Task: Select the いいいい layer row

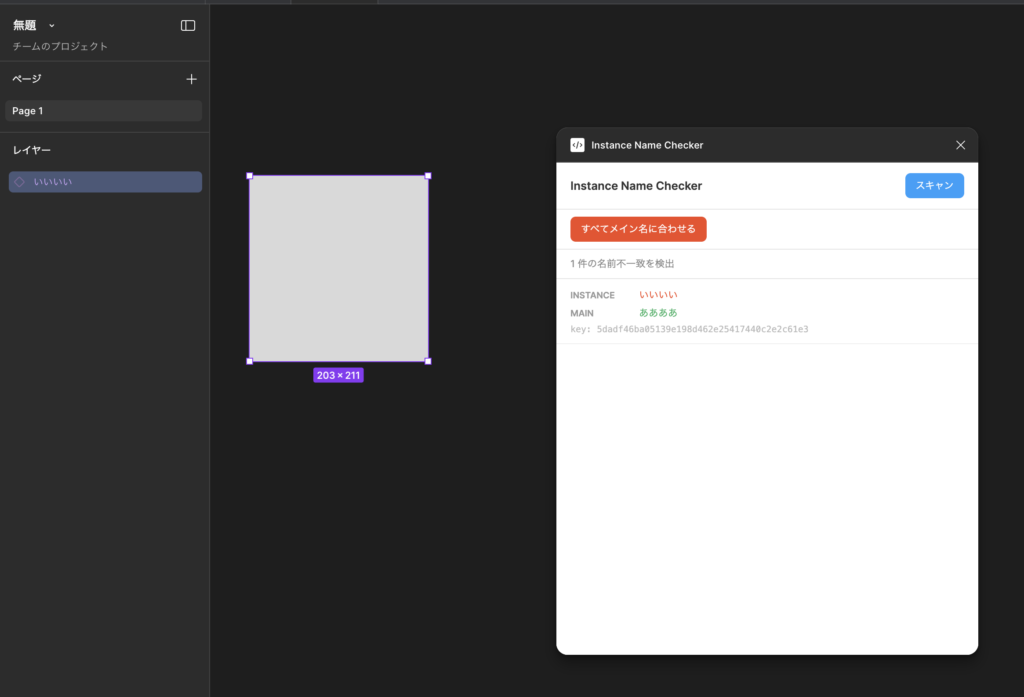Action: [105, 182]
